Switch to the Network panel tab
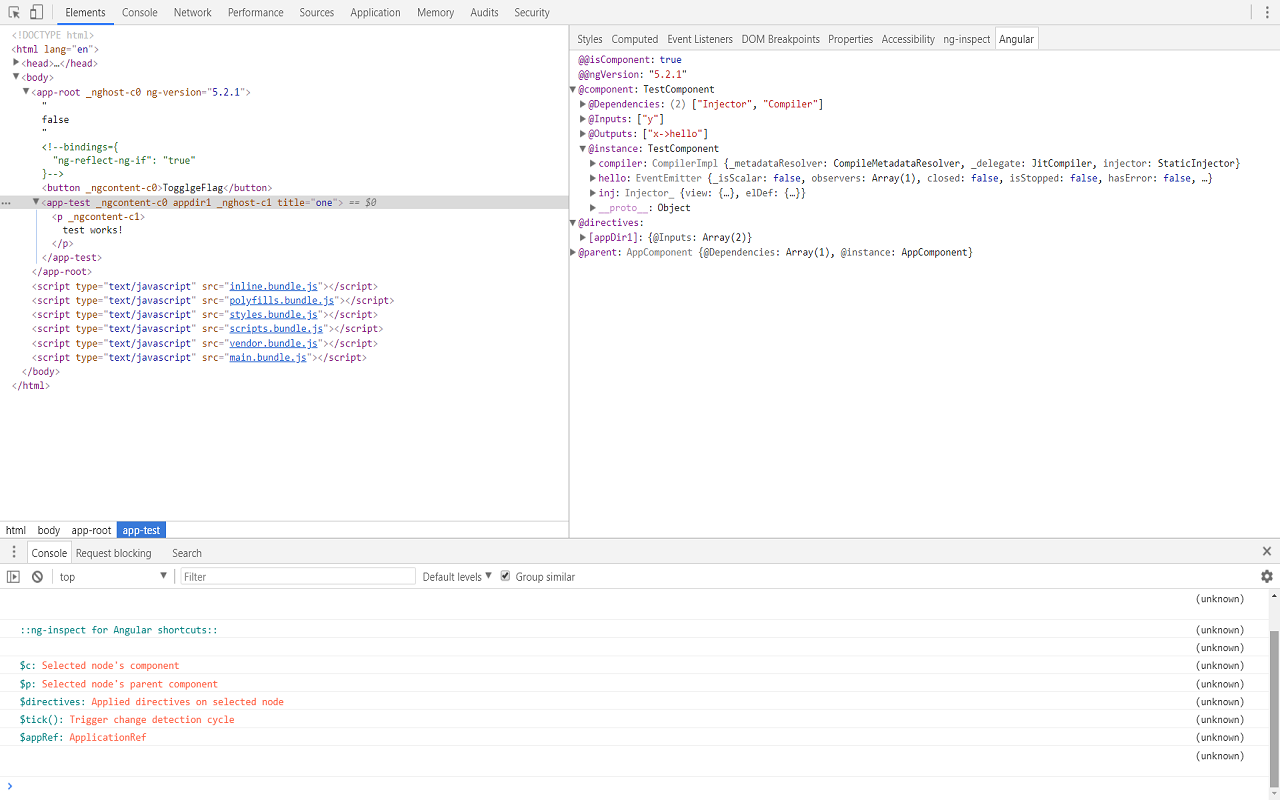 pos(192,12)
